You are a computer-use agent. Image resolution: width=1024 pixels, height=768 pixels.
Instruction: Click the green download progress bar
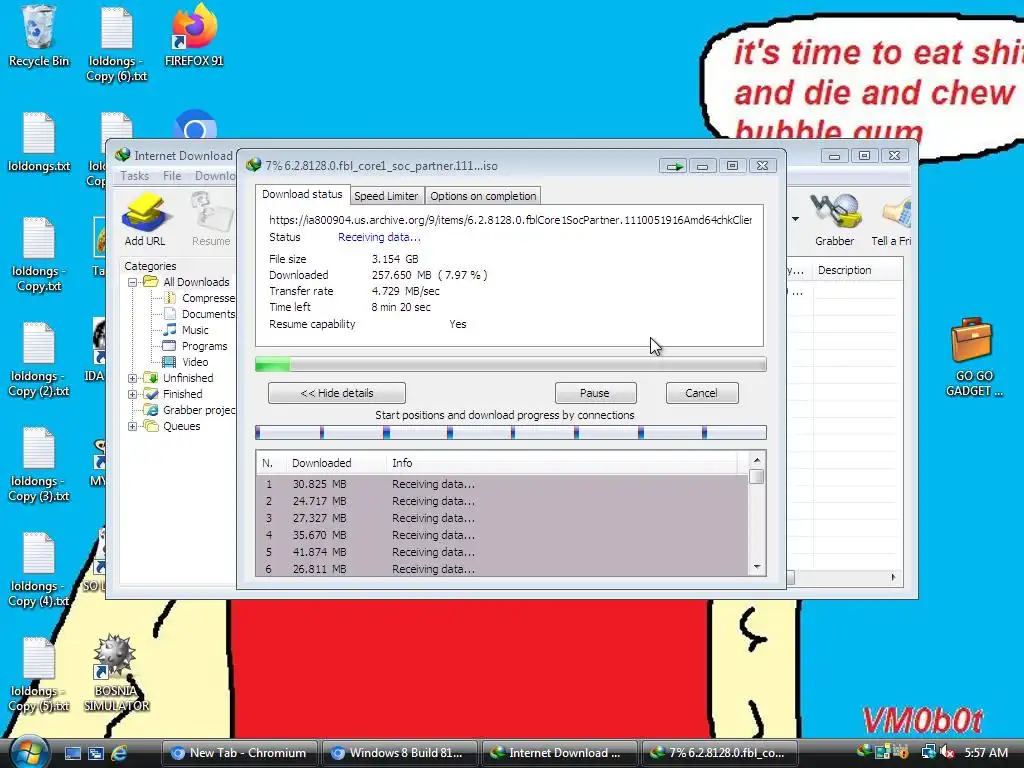coord(511,364)
